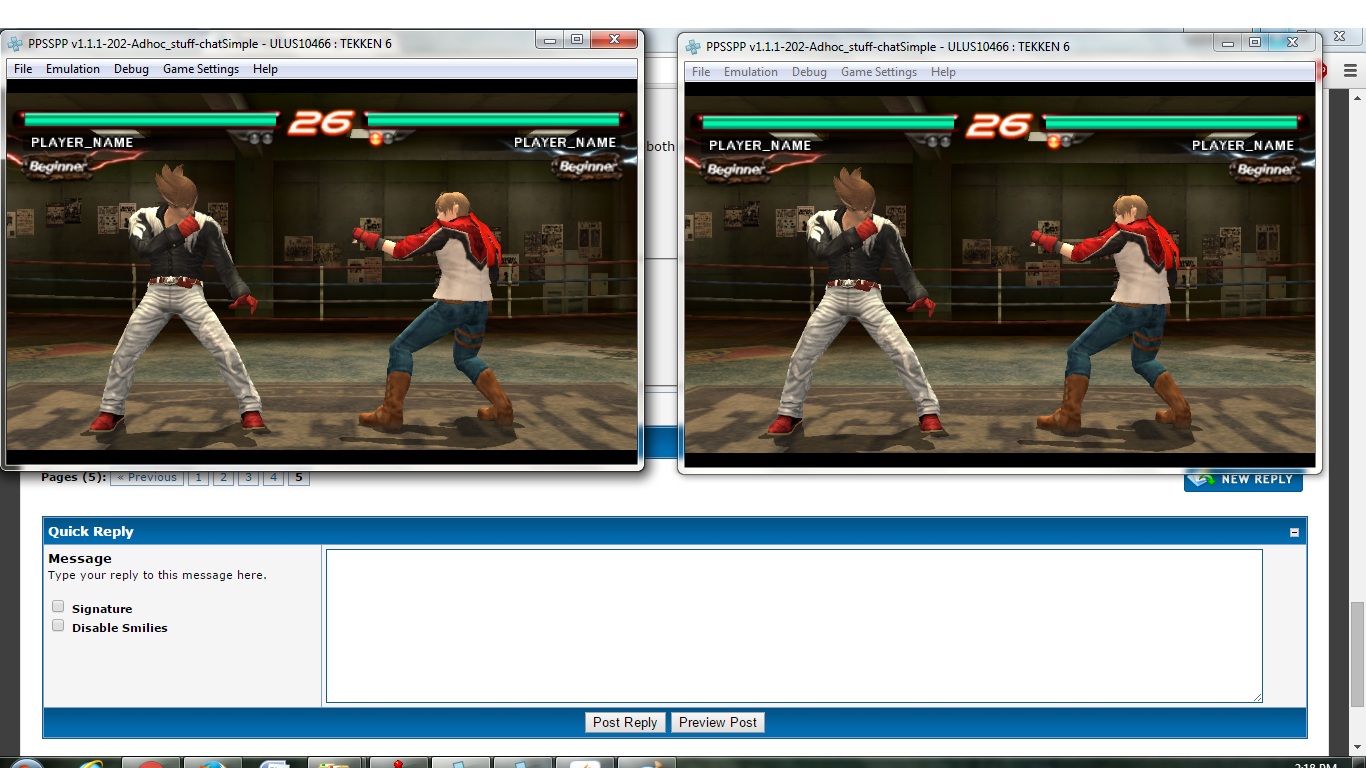Open Emulation menu in right PPSSPP window
Viewport: 1366px width, 768px height.
(750, 72)
